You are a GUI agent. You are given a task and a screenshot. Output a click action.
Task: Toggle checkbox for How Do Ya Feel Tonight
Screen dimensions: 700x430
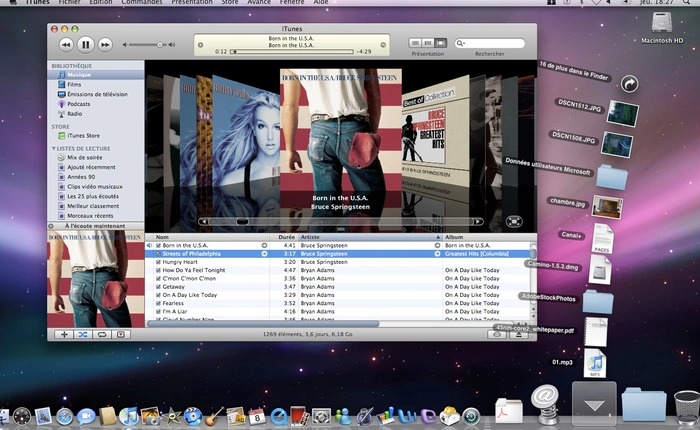(158, 270)
